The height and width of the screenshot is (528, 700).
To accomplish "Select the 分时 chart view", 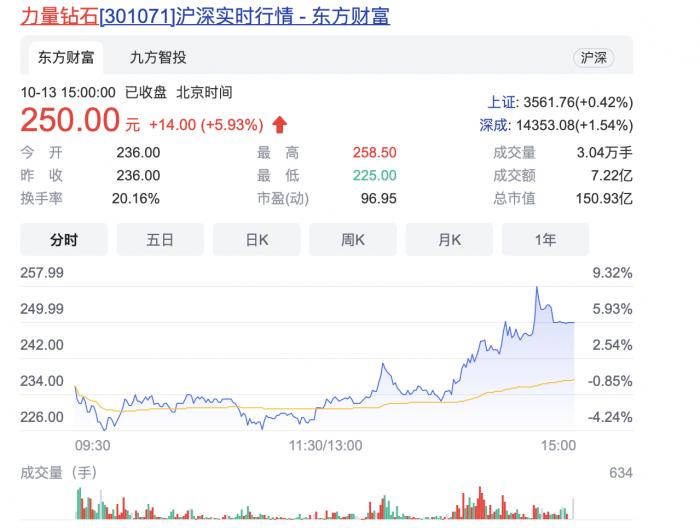I will [64, 240].
